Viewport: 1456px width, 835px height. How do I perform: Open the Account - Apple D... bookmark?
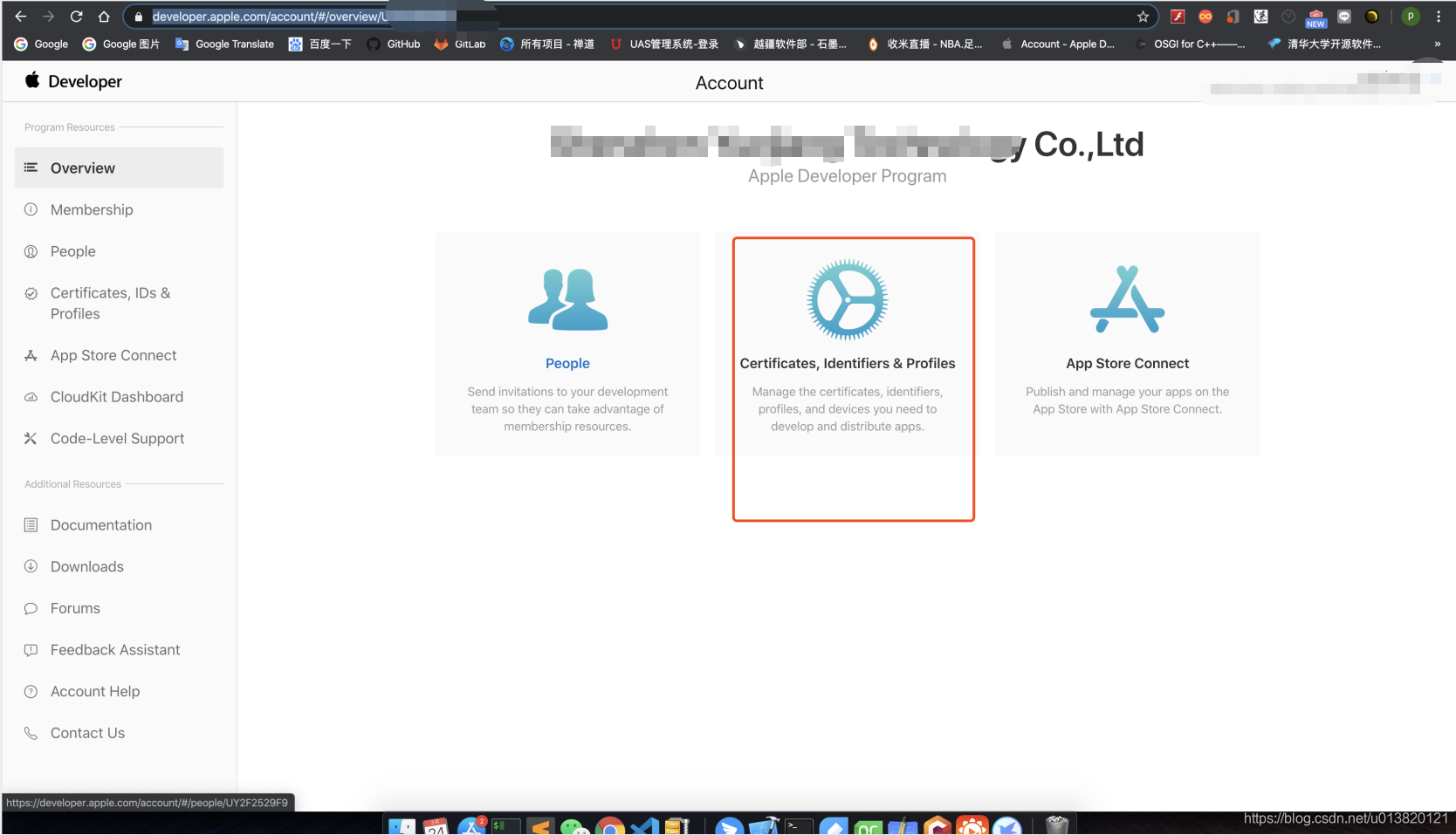tap(1058, 44)
